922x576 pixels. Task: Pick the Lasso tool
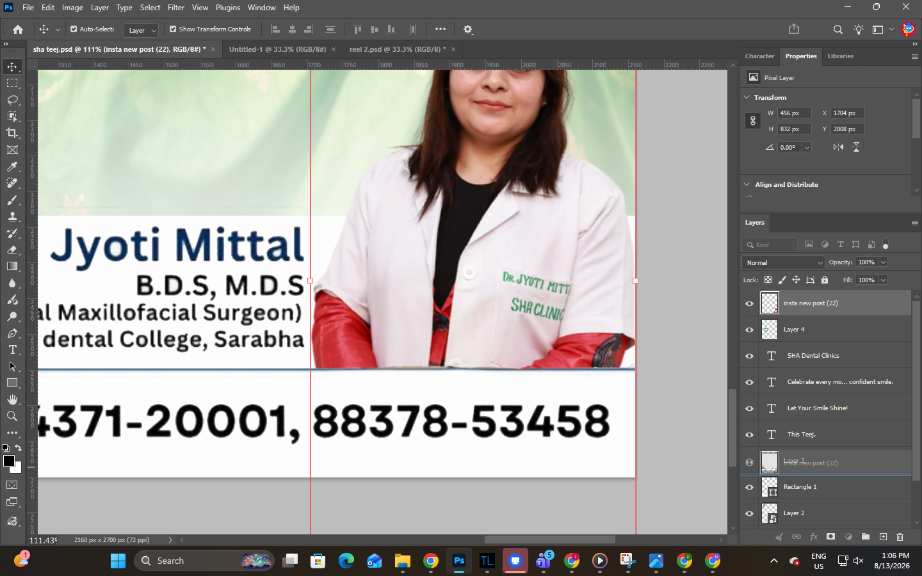pyautogui.click(x=12, y=100)
